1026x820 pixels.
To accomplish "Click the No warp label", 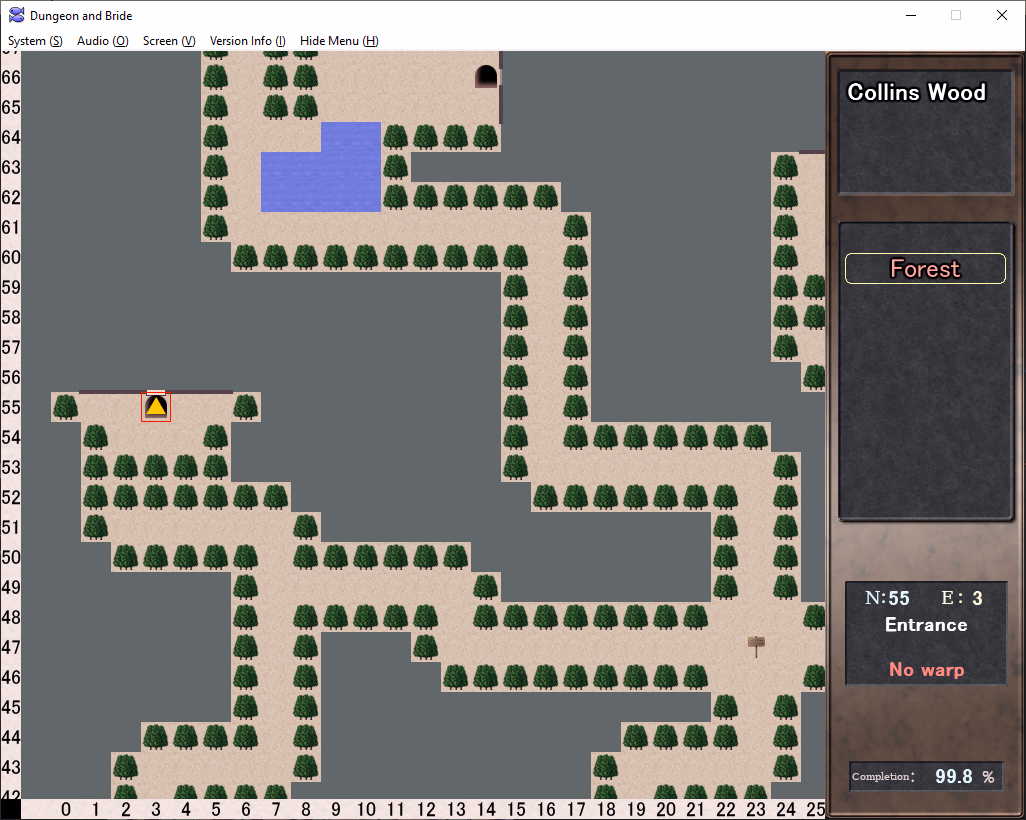I will pyautogui.click(x=925, y=669).
